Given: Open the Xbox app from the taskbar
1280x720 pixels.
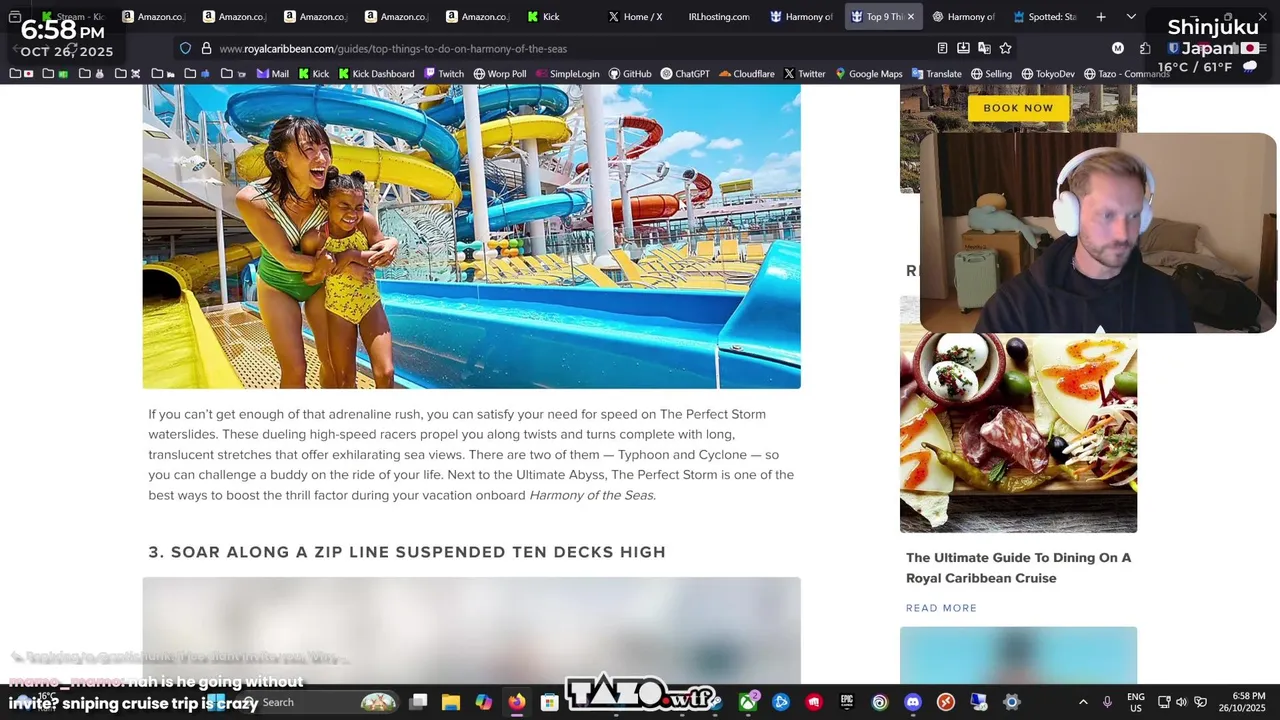Looking at the screenshot, I should click(x=747, y=702).
